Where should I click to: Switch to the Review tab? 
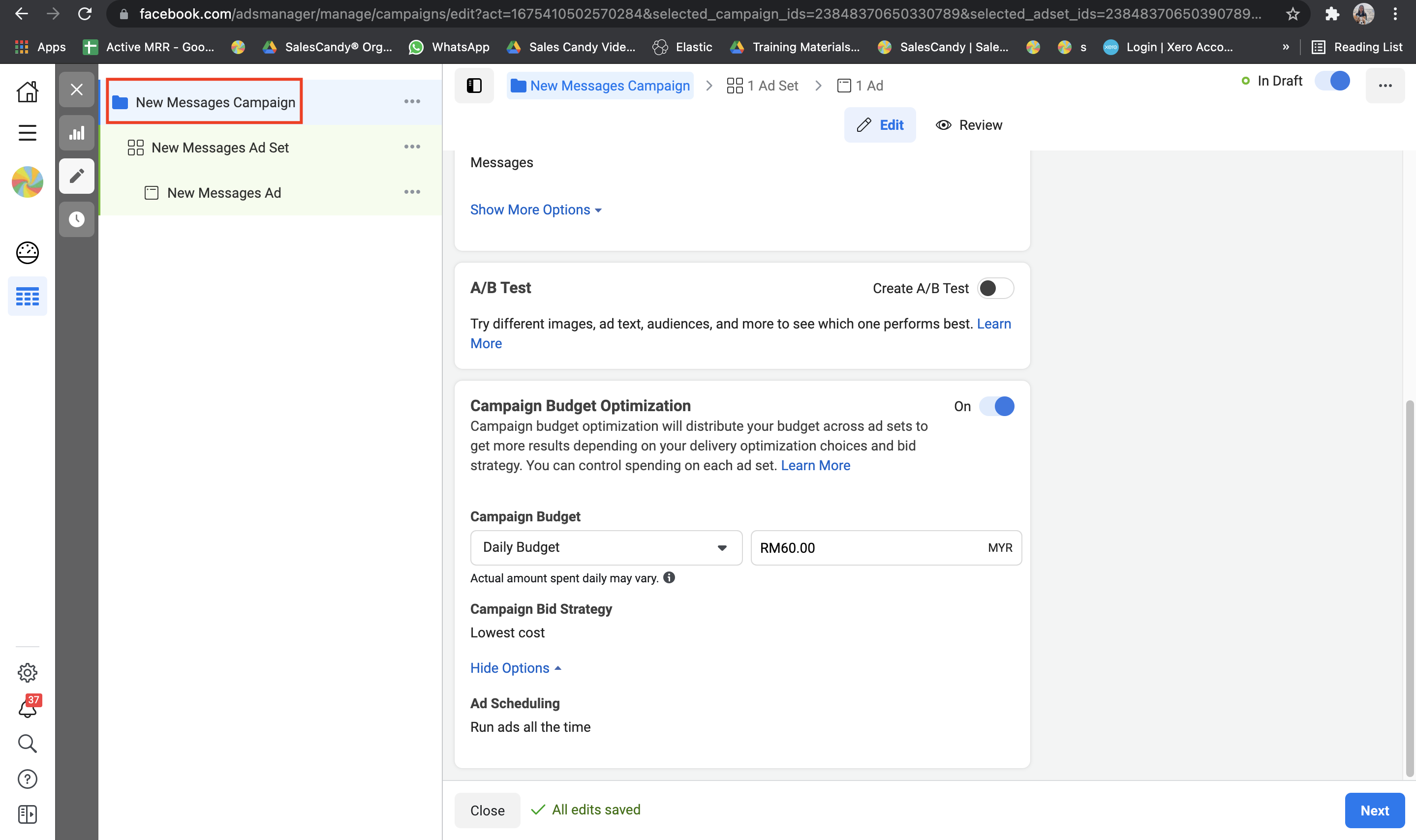click(969, 125)
